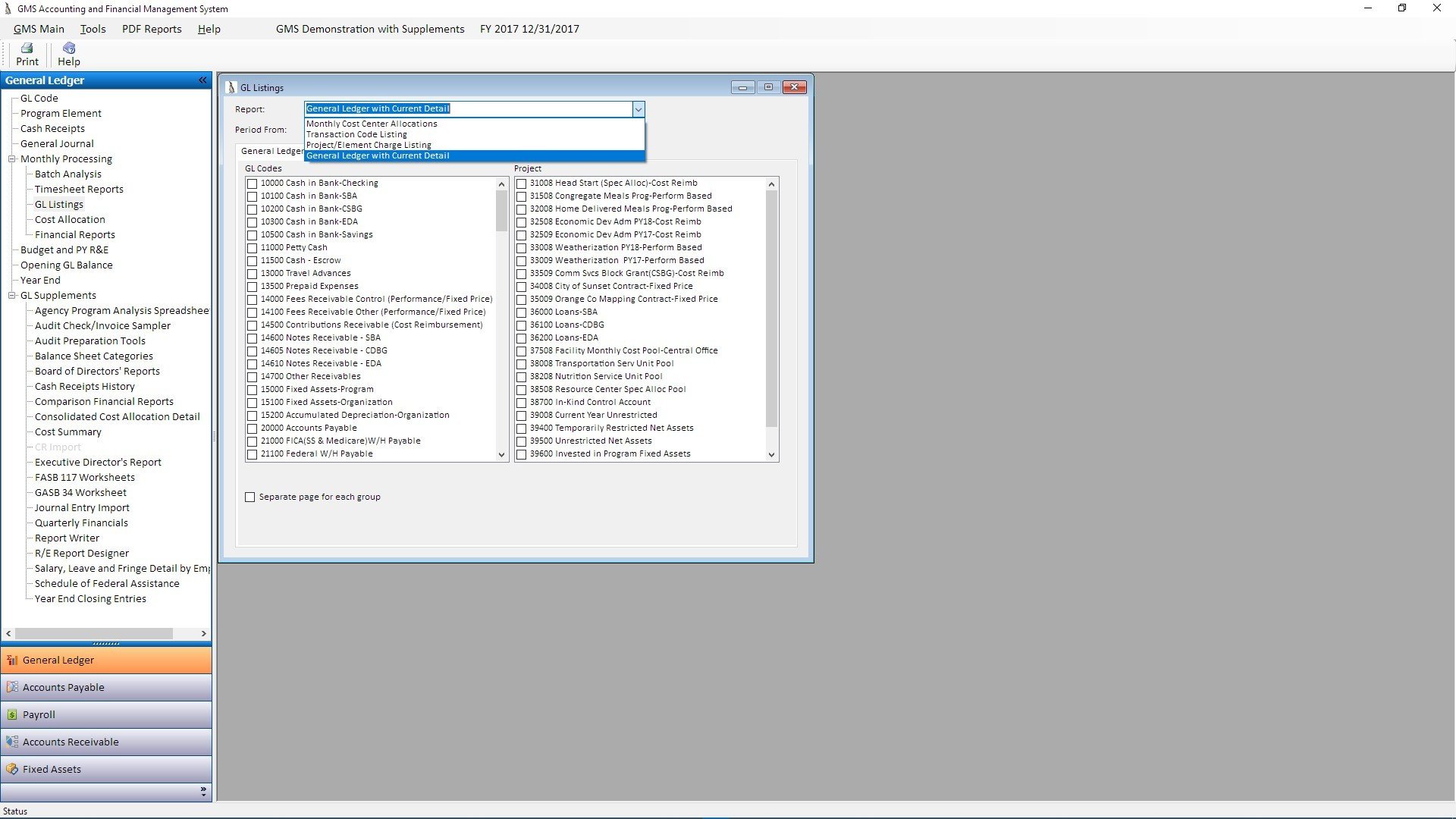Check the 36000 Loans-SBA project box
The width and height of the screenshot is (1456, 819).
[521, 312]
